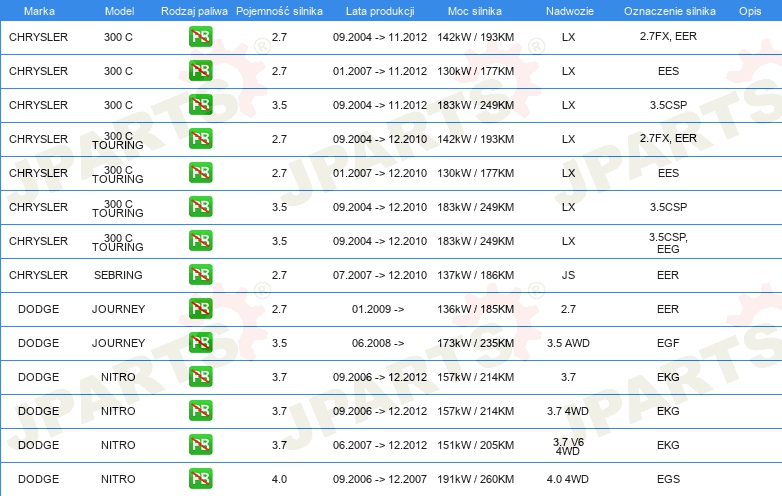The width and height of the screenshot is (782, 496).
Task: Click fuel icon in 300 C Touring EES row
Action: click(200, 172)
